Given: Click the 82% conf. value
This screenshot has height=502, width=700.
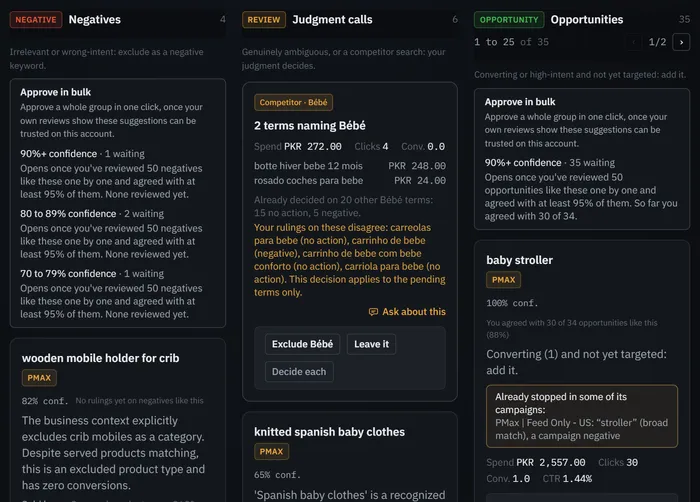Looking at the screenshot, I should (x=45, y=401).
